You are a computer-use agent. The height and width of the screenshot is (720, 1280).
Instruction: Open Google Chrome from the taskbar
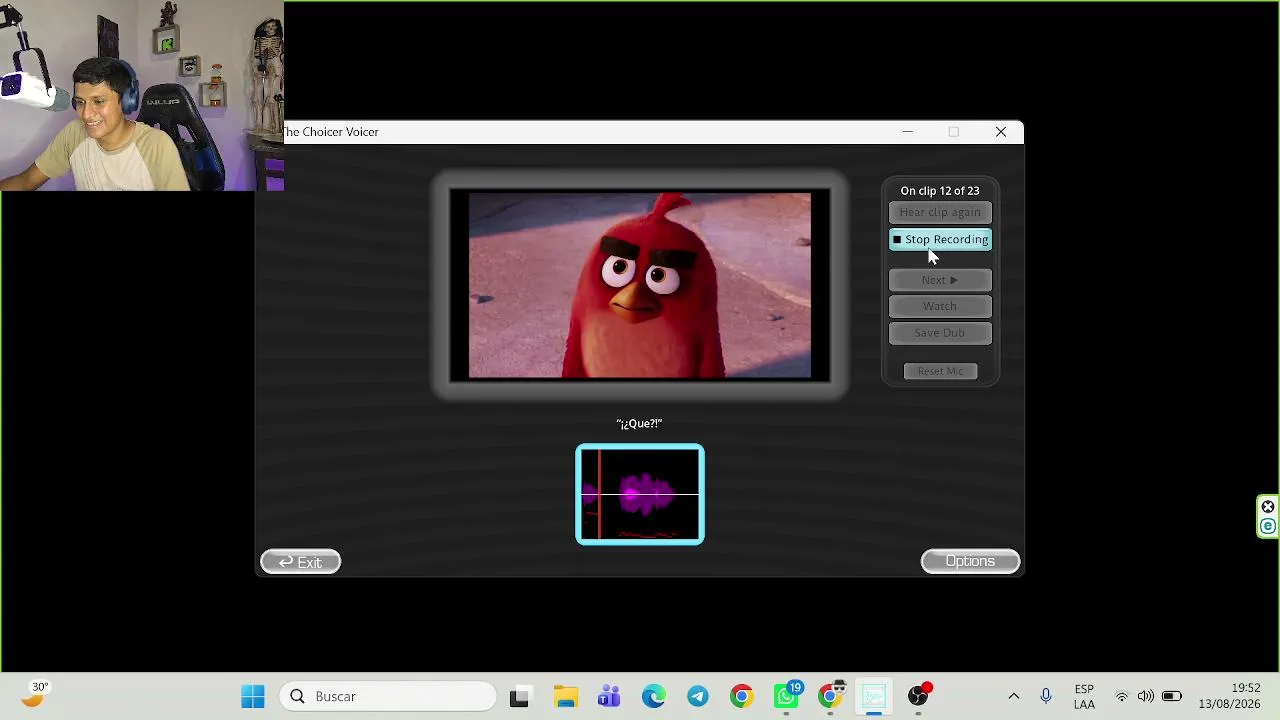(742, 696)
